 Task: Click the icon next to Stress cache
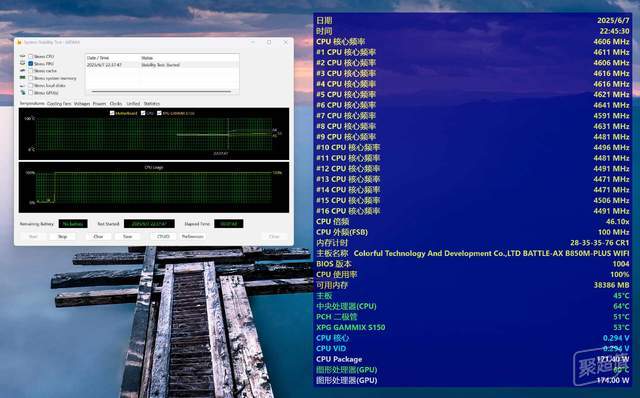(x=23, y=71)
